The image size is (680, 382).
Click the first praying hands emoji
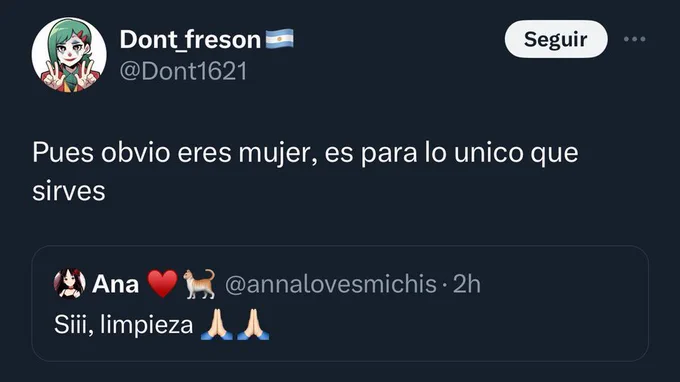click(216, 324)
